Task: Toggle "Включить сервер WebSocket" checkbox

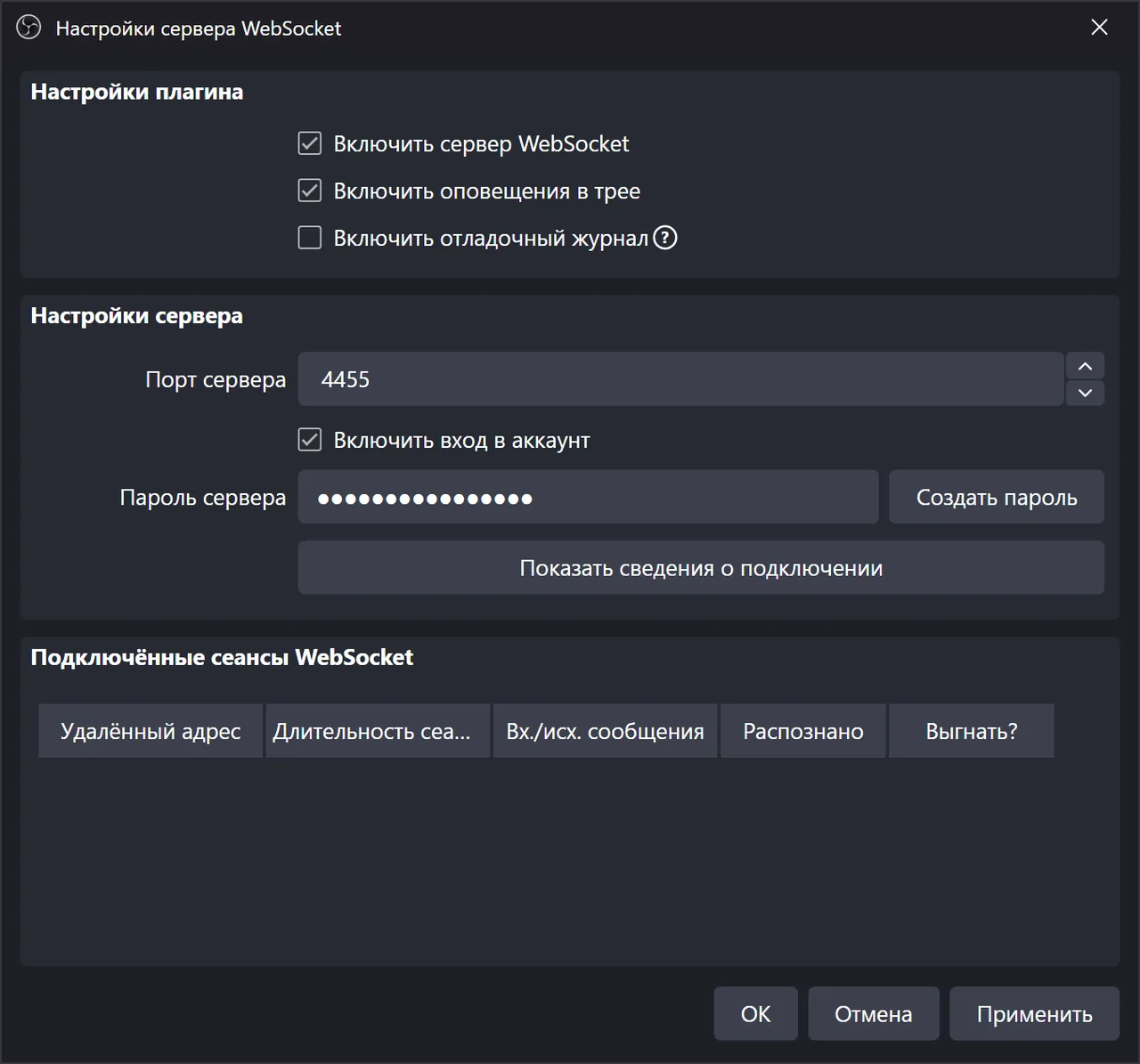Action: pyautogui.click(x=309, y=143)
